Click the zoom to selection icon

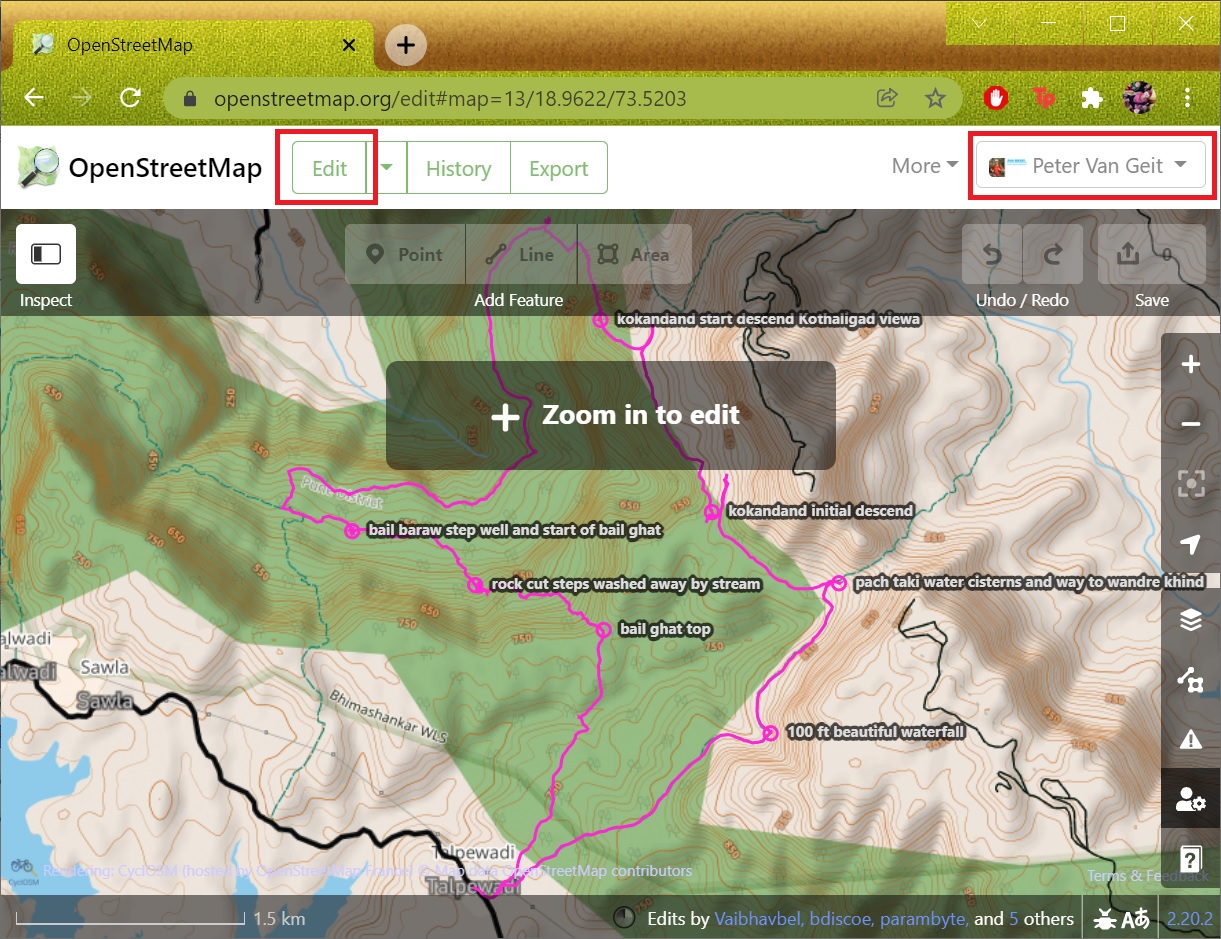point(1190,485)
